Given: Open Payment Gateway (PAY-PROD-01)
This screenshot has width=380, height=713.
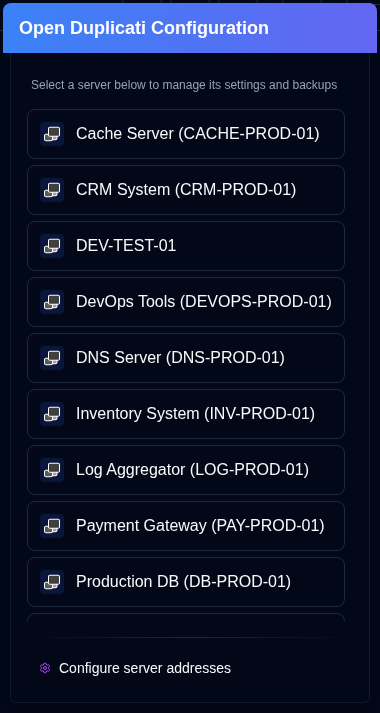Looking at the screenshot, I should pos(186,525).
